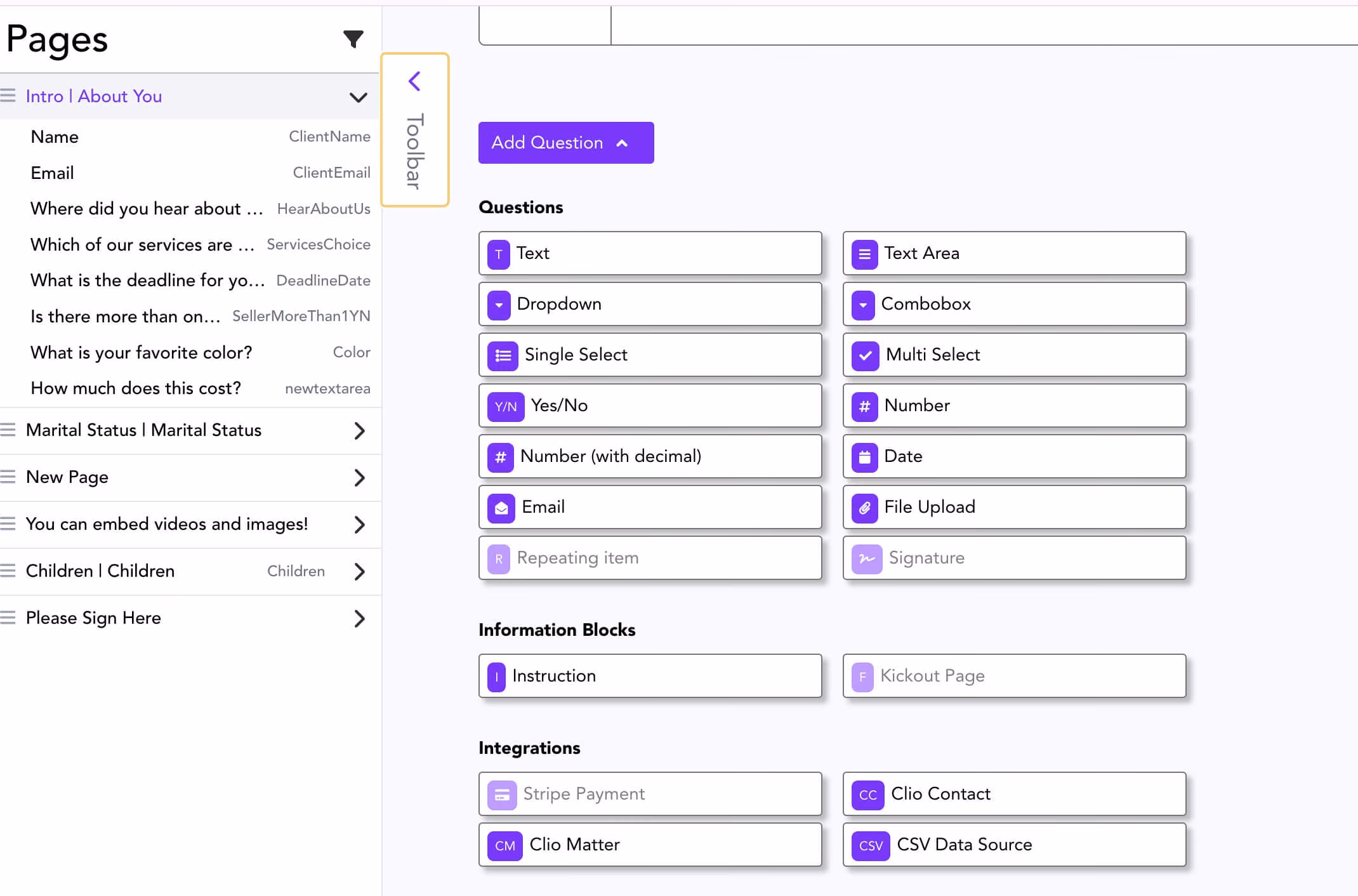Viewport: 1358px width, 896px height.
Task: Choose the File Upload type
Action: pyautogui.click(x=1014, y=507)
